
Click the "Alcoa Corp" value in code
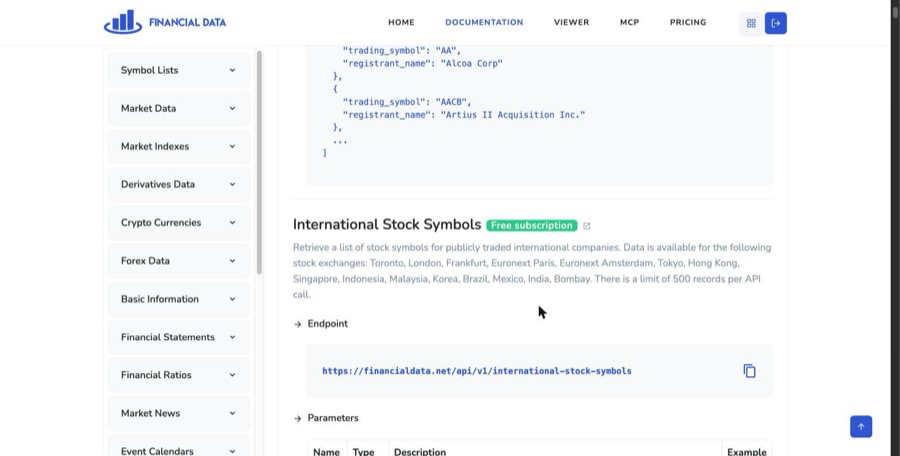pyautogui.click(x=471, y=63)
